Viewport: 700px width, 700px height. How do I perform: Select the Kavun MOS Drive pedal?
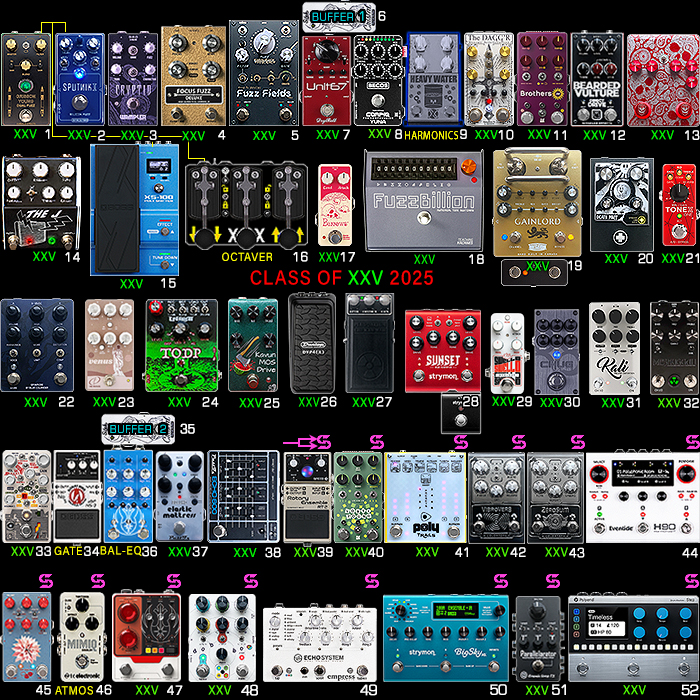(x=253, y=346)
